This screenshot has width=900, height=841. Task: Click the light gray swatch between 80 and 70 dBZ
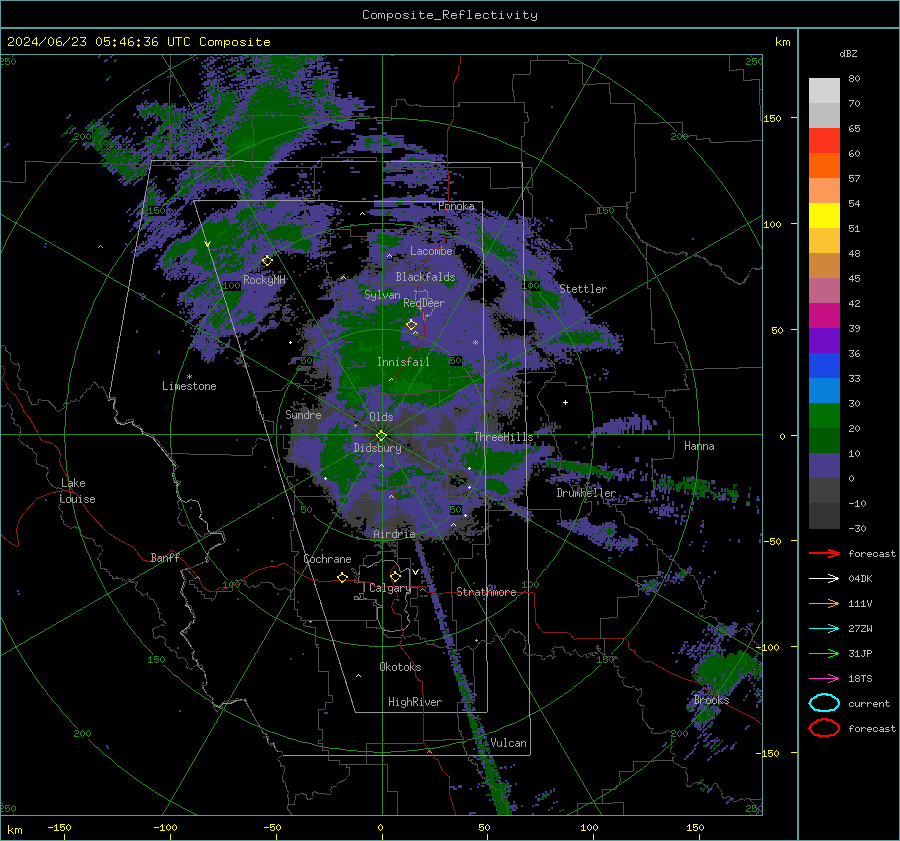824,91
